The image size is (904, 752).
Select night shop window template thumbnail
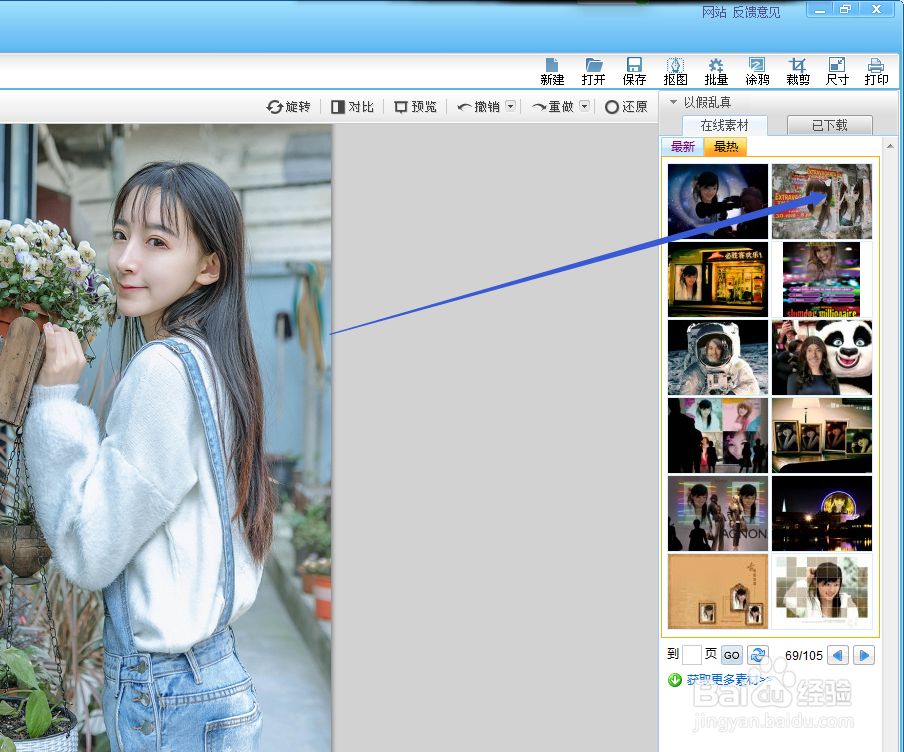pos(718,279)
